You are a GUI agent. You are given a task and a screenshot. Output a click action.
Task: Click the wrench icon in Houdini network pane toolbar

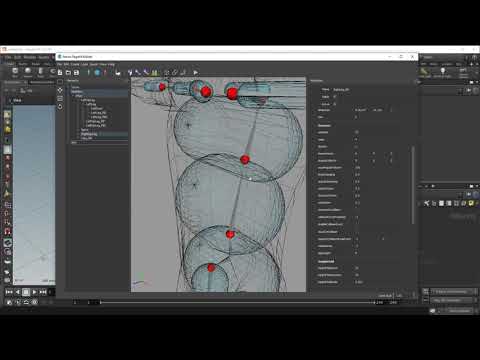pyautogui.click(x=426, y=203)
